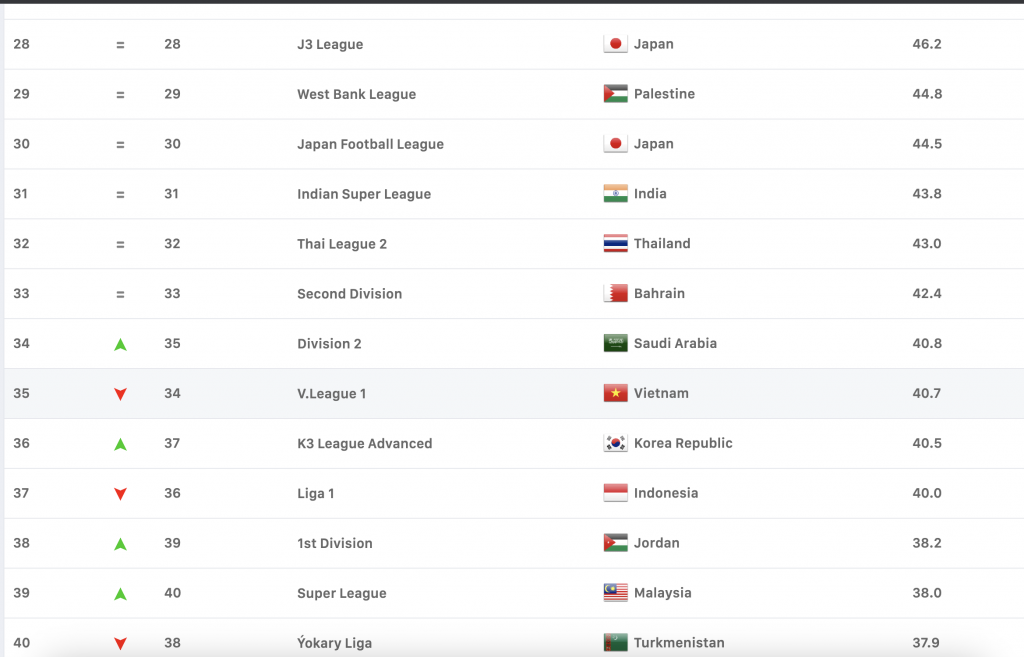This screenshot has height=657, width=1024.
Task: Select the Indian Super League name
Action: (364, 194)
